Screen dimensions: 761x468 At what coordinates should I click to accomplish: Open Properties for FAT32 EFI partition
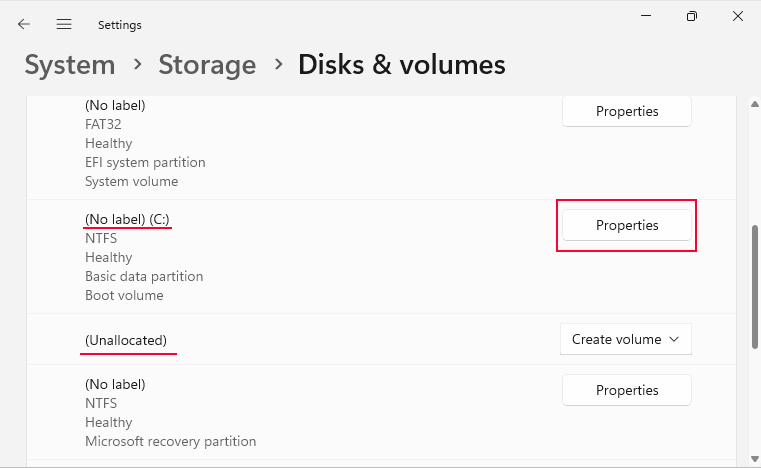pyautogui.click(x=627, y=111)
